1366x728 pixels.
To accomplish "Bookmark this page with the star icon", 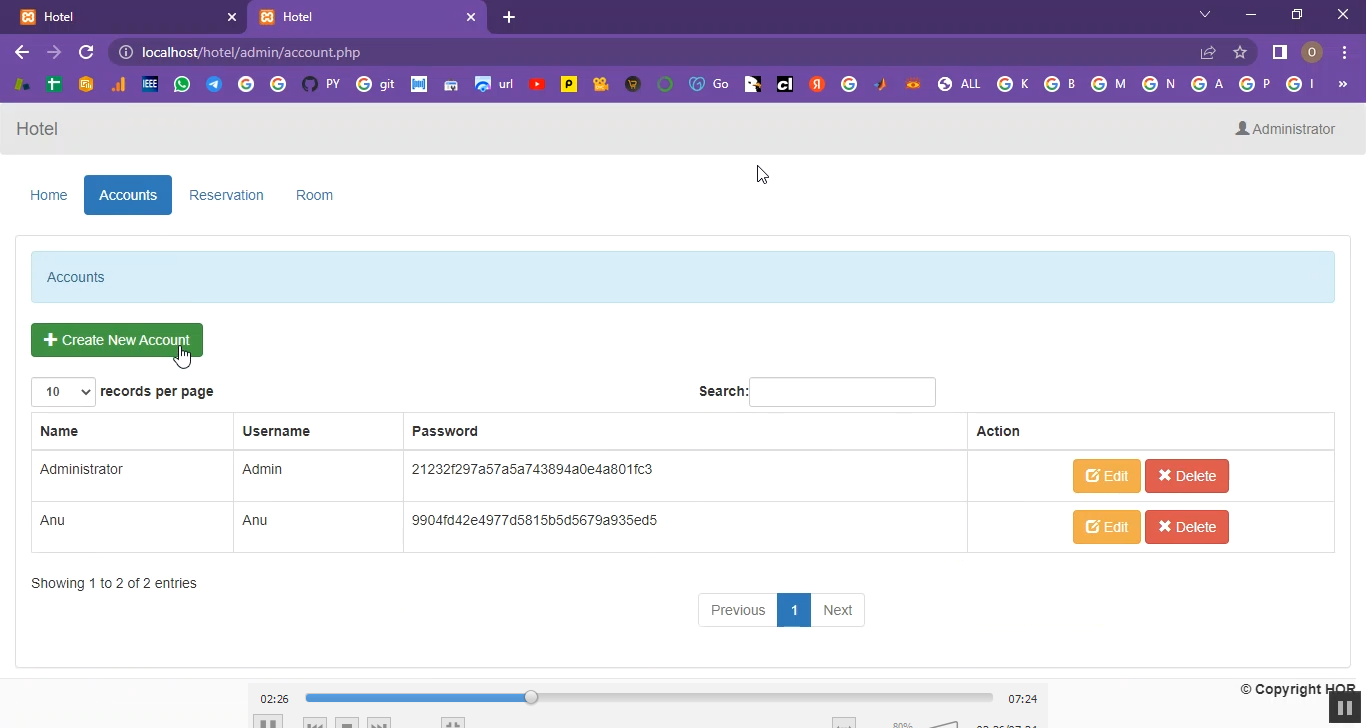I will (x=1240, y=52).
